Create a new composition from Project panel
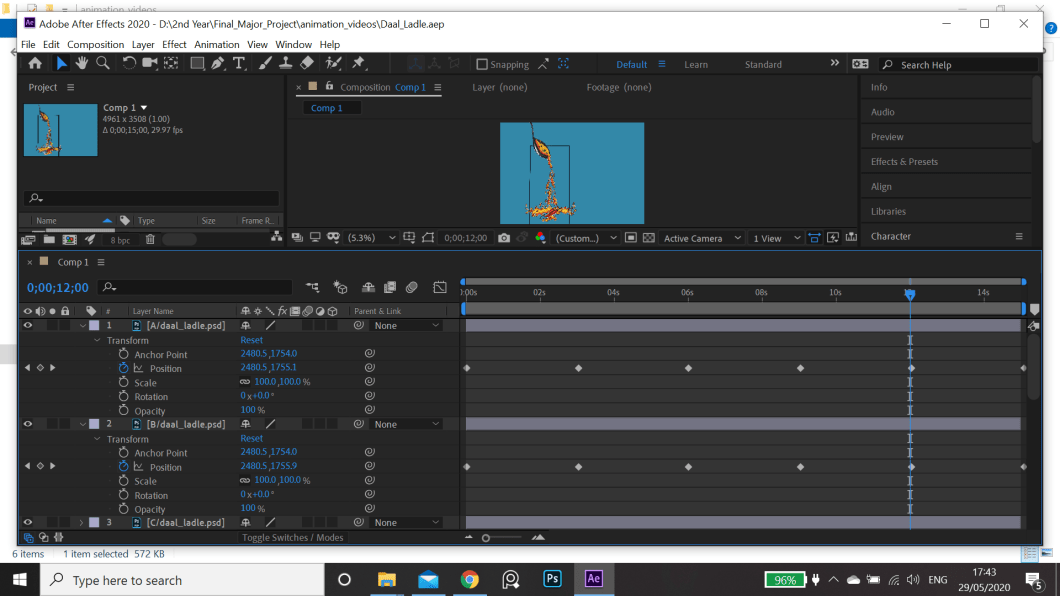The image size is (1060, 596). point(69,239)
